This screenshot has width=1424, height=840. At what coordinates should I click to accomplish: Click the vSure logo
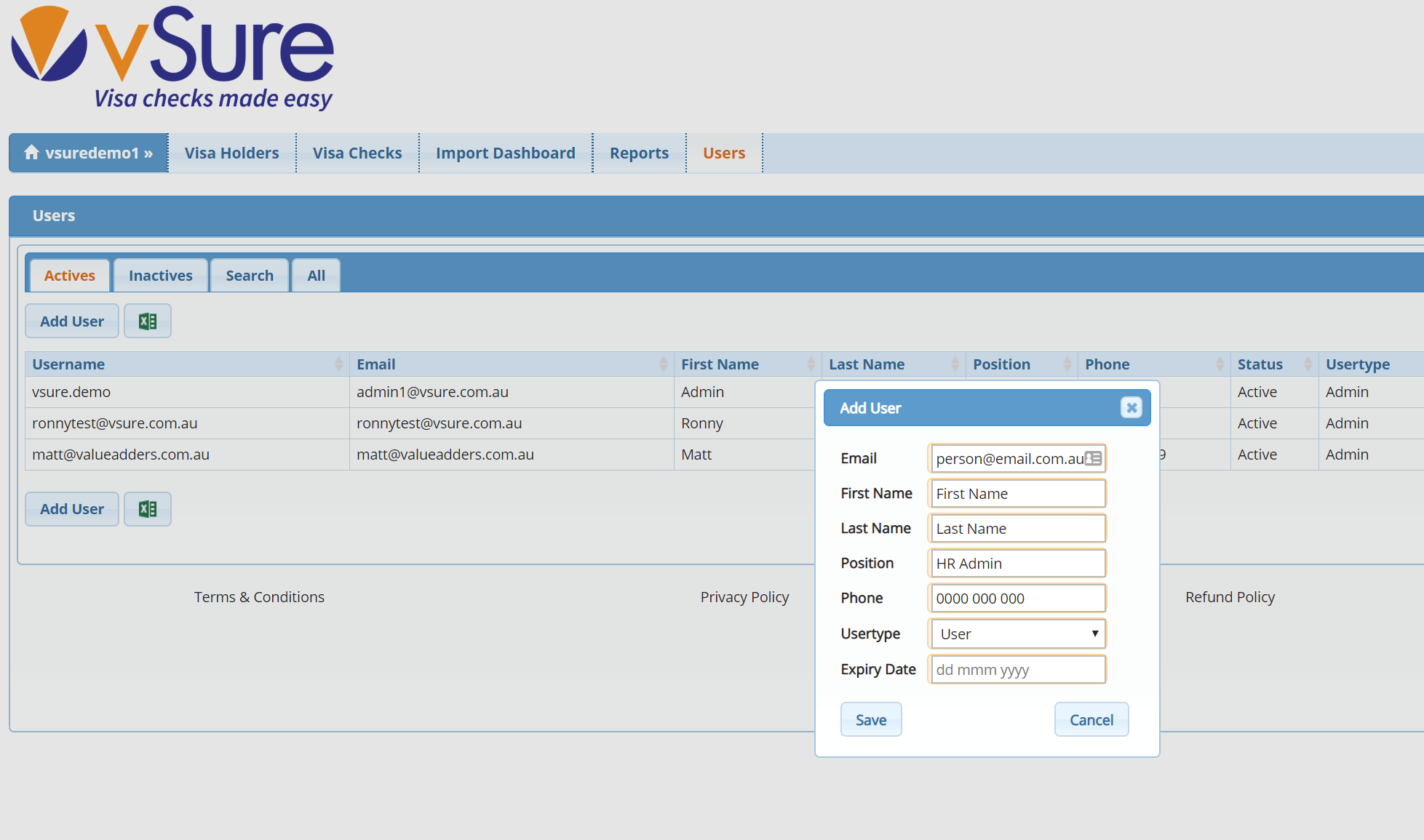point(172,57)
